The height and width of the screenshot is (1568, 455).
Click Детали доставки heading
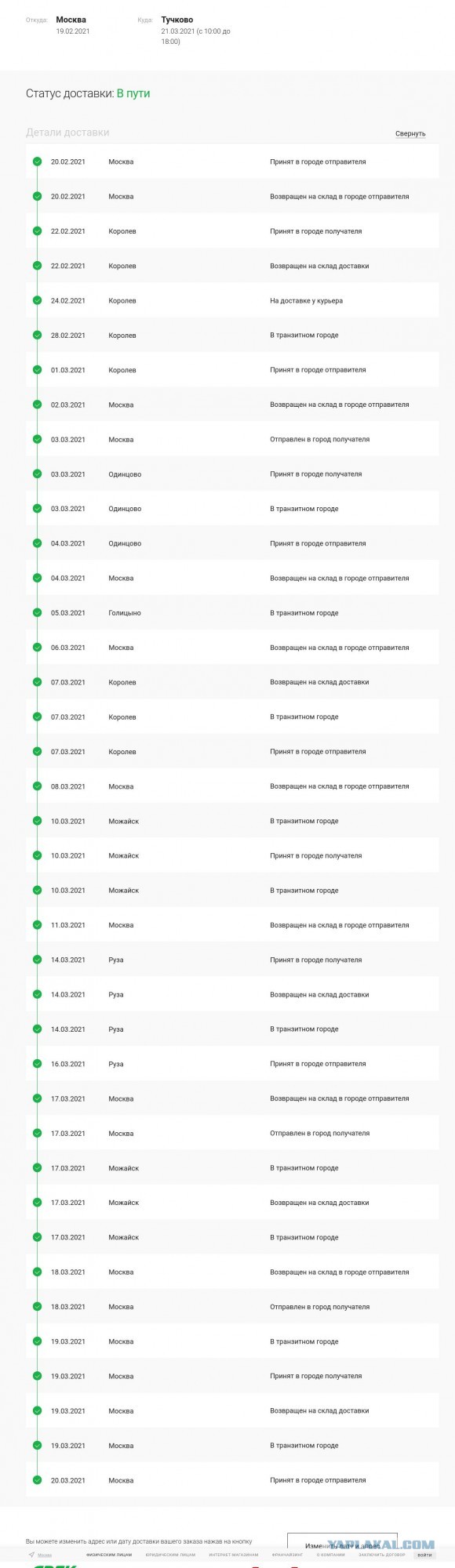pyautogui.click(x=67, y=132)
